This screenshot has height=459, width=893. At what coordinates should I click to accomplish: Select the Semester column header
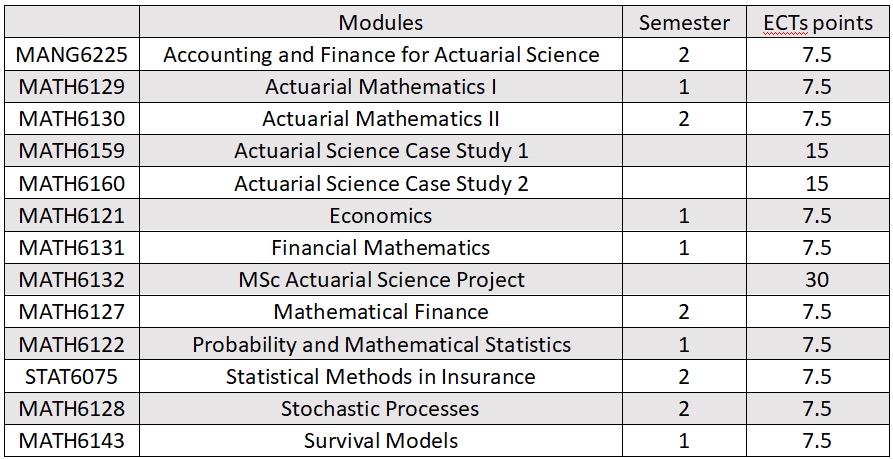(684, 22)
